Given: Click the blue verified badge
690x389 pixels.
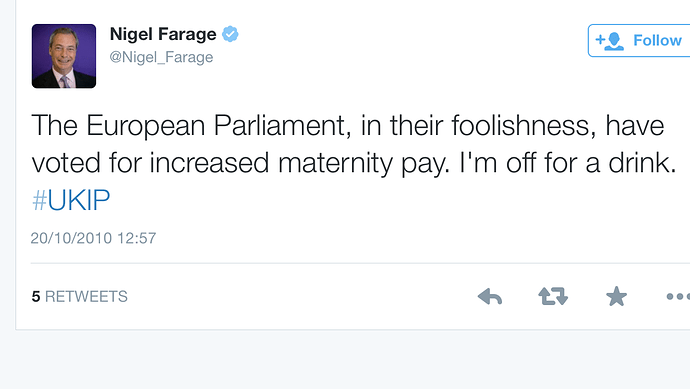Looking at the screenshot, I should pyautogui.click(x=230, y=34).
